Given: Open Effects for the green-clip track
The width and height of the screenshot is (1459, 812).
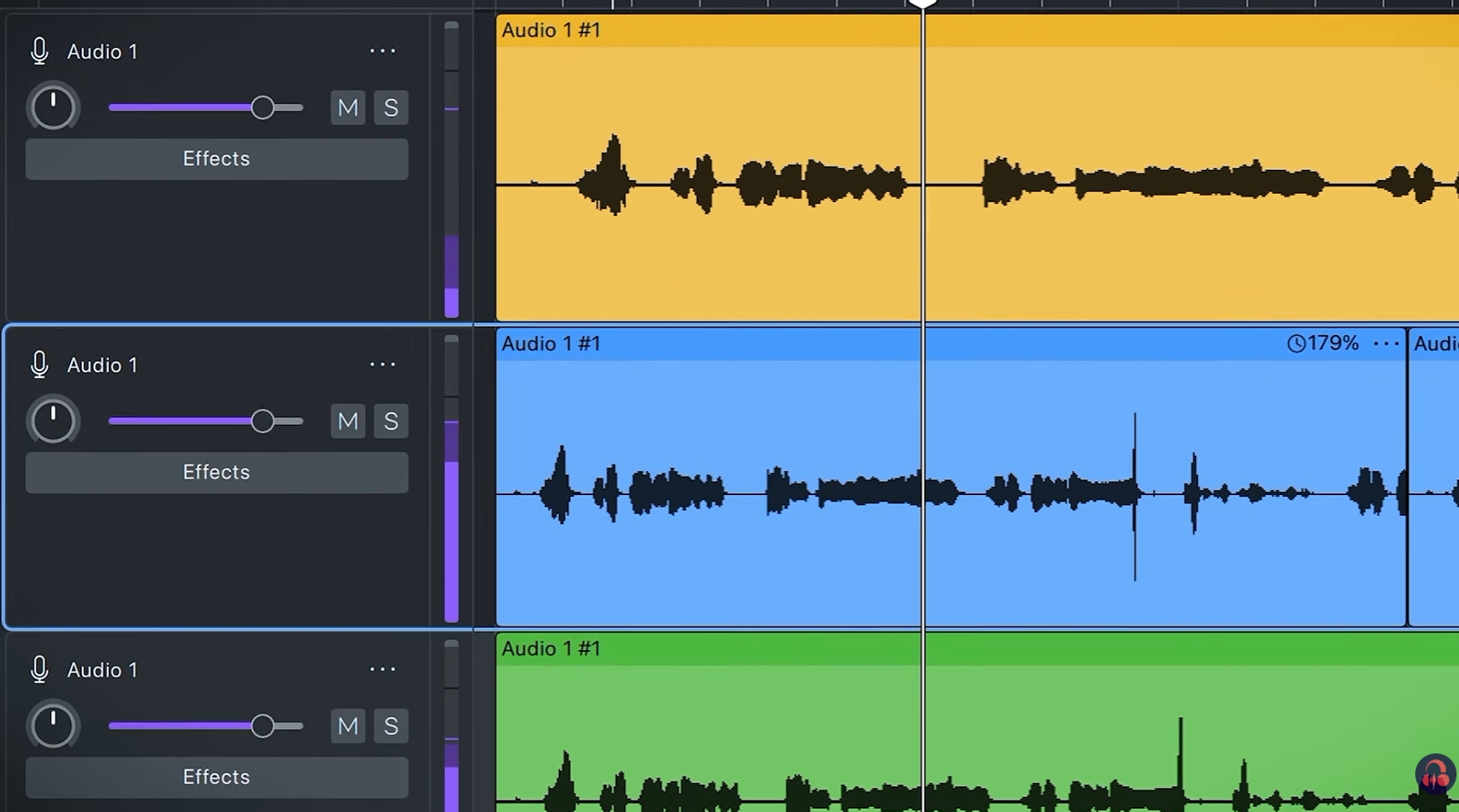Looking at the screenshot, I should point(216,777).
